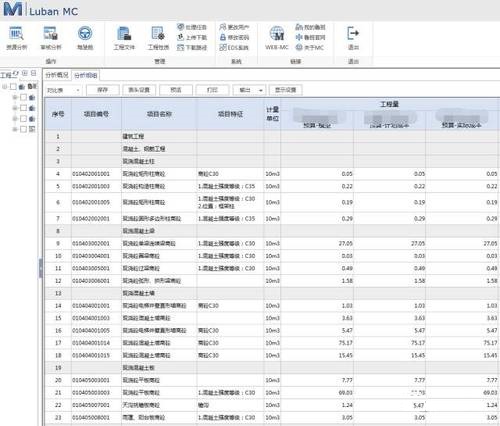Tick the first child tree checkbox
This screenshot has height=426, width=500.
pos(23,97)
